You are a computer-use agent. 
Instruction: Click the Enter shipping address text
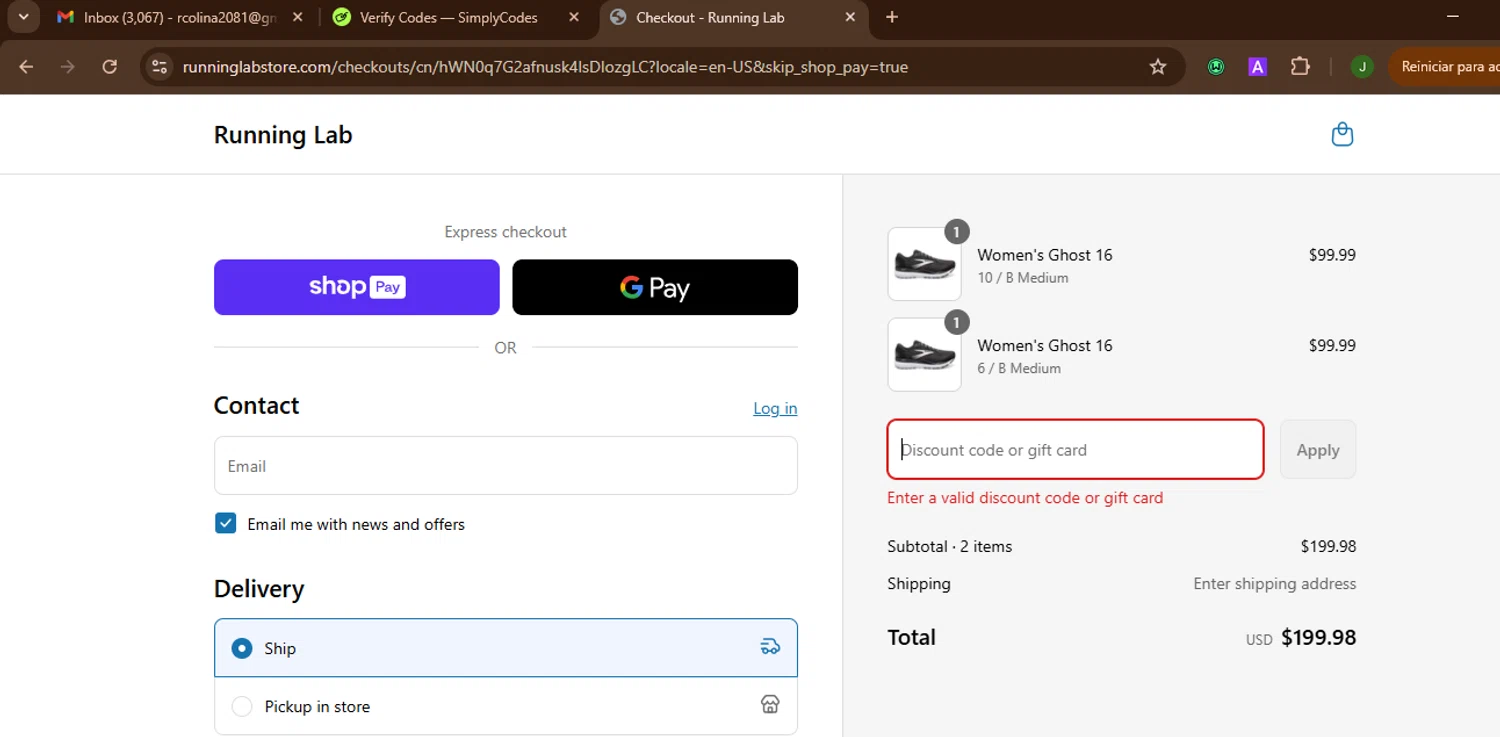pos(1275,583)
